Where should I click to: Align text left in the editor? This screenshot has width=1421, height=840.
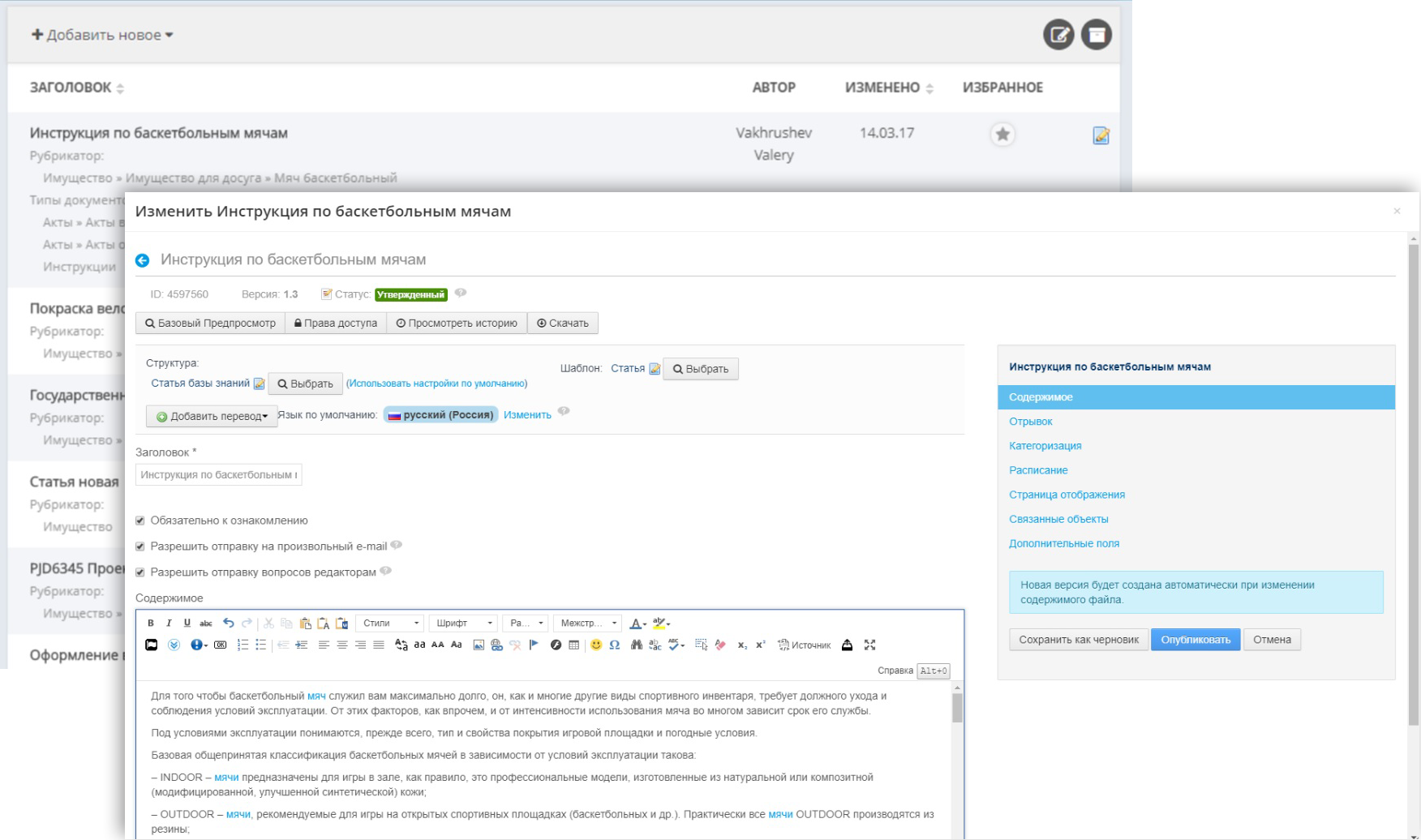[x=324, y=645]
